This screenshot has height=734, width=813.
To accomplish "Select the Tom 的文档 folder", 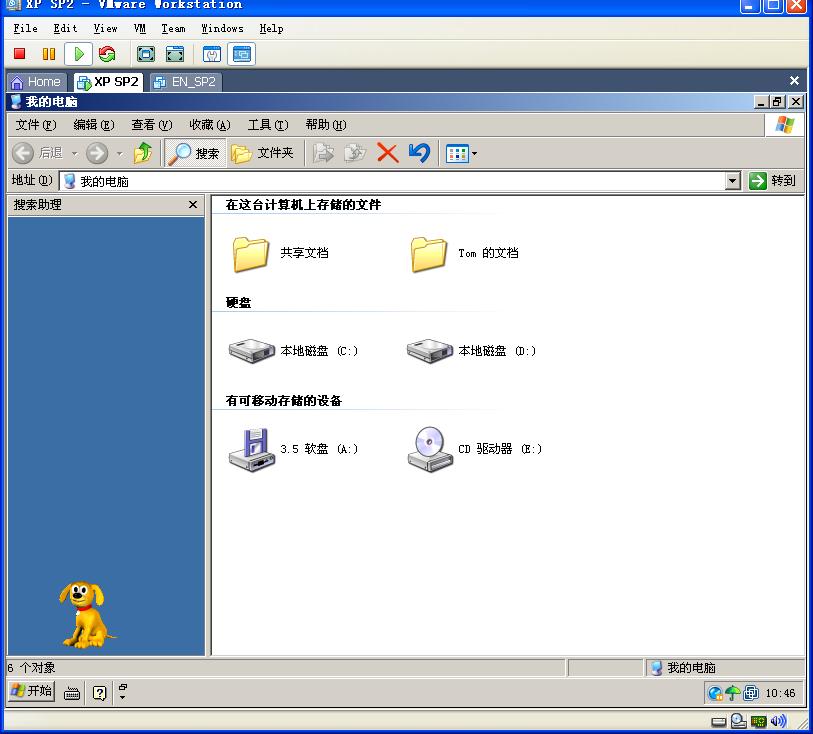I will [x=465, y=253].
